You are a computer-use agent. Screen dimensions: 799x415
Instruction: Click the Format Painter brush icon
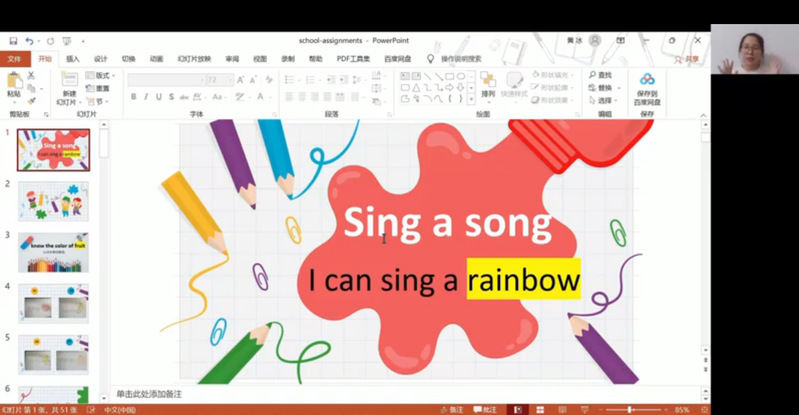[31, 101]
